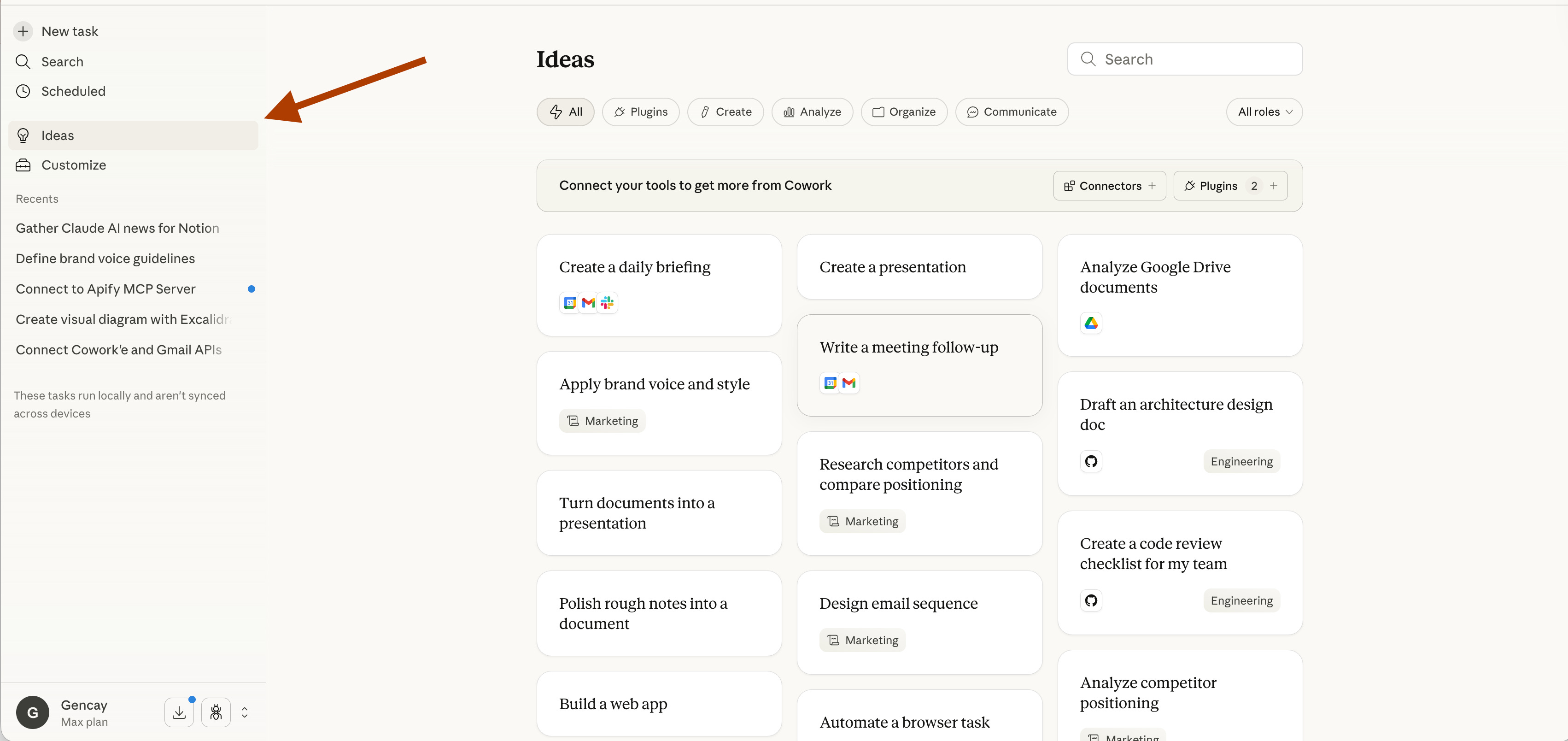Image resolution: width=1568 pixels, height=741 pixels.
Task: Filter ideas by Communicate category
Action: tap(1012, 112)
